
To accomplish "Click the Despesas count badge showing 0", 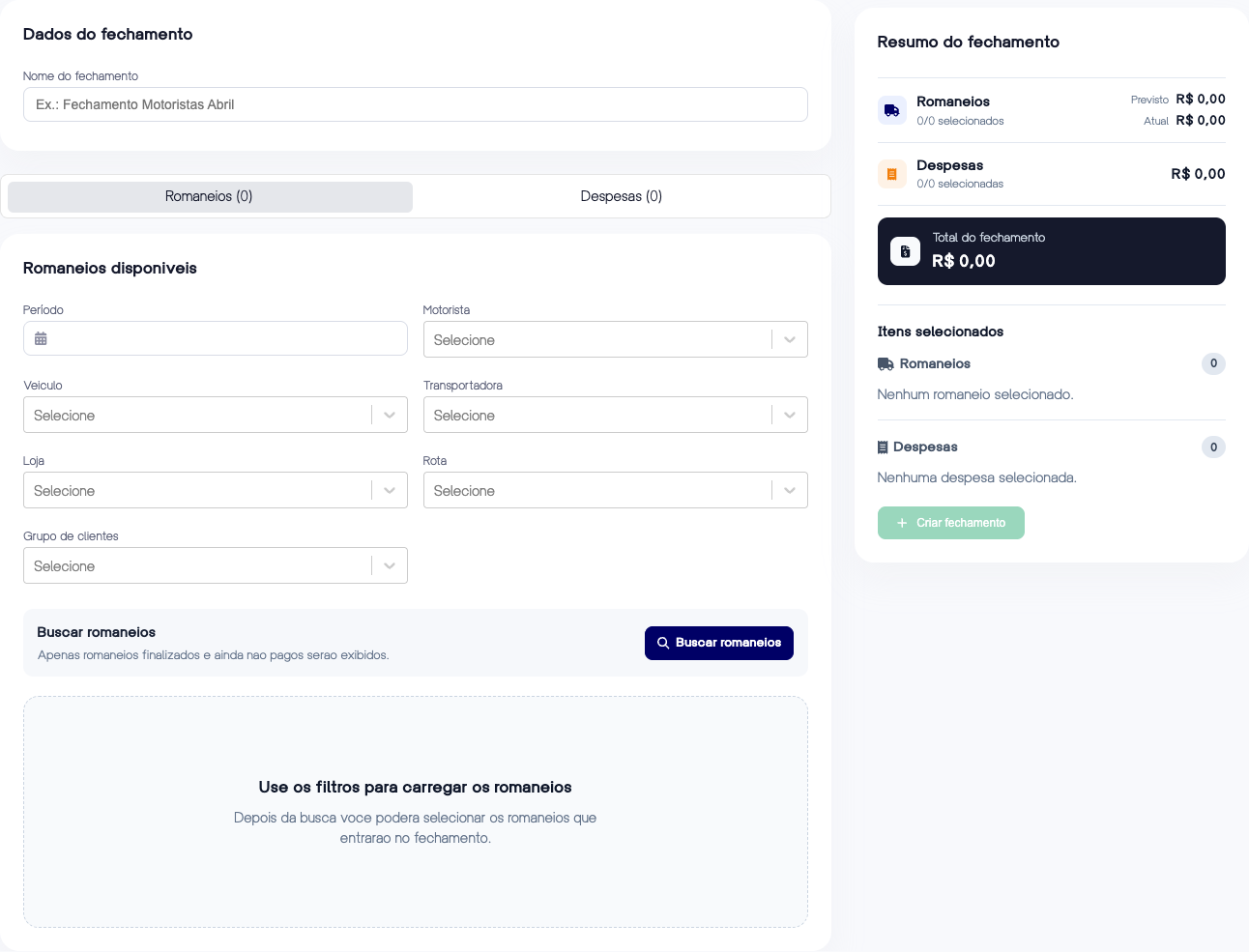I will click(1213, 447).
